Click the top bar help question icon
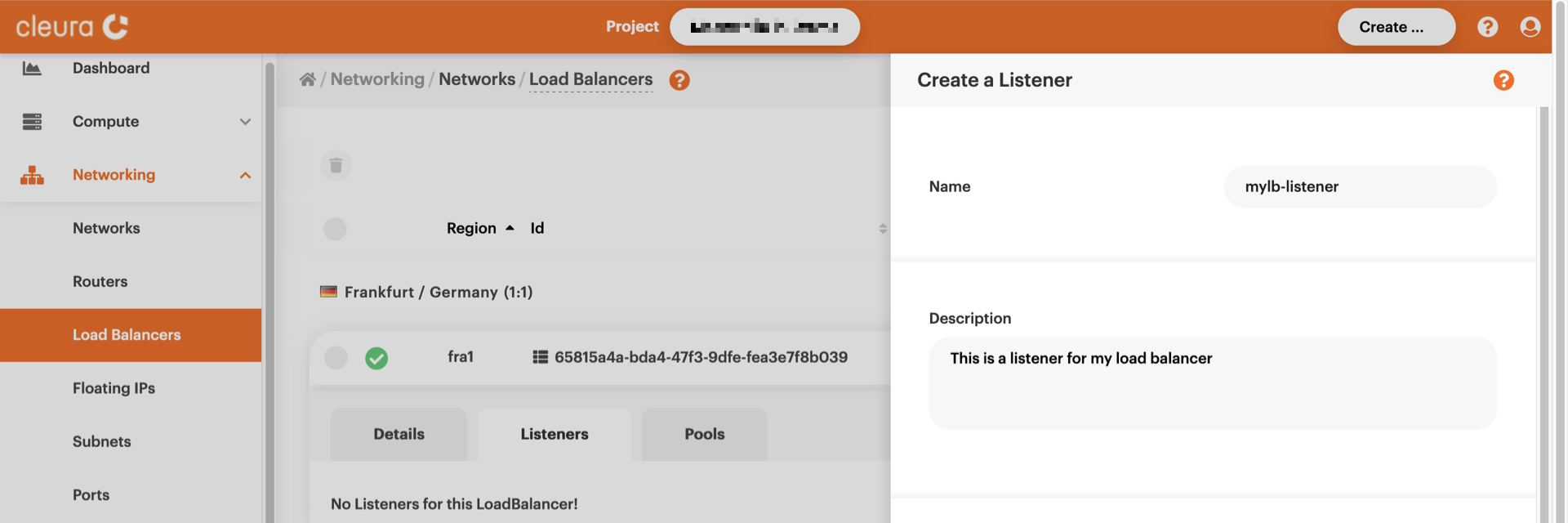The height and width of the screenshot is (523, 1568). (1487, 27)
